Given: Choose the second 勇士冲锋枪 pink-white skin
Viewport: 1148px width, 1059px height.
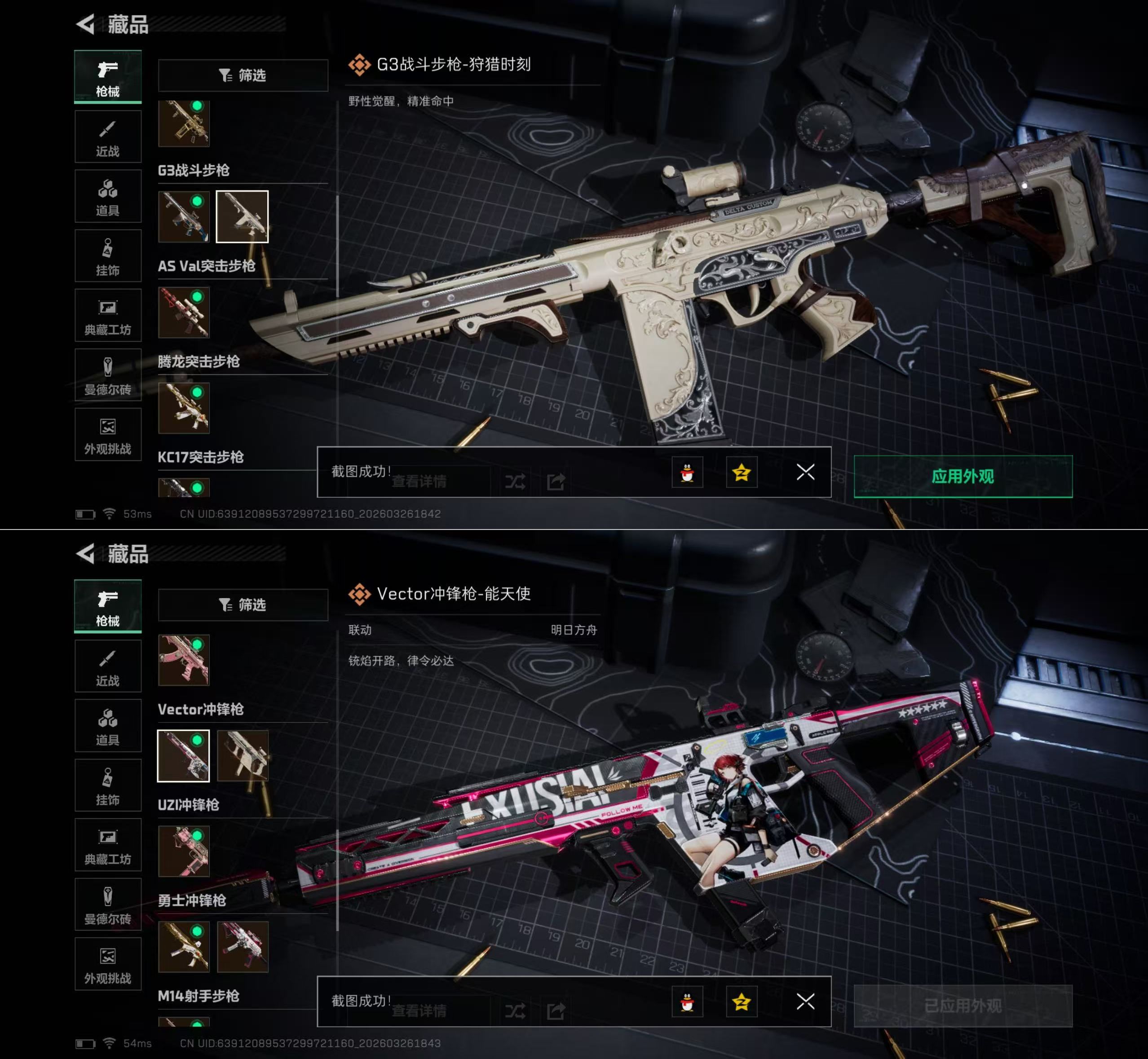Looking at the screenshot, I should [243, 947].
